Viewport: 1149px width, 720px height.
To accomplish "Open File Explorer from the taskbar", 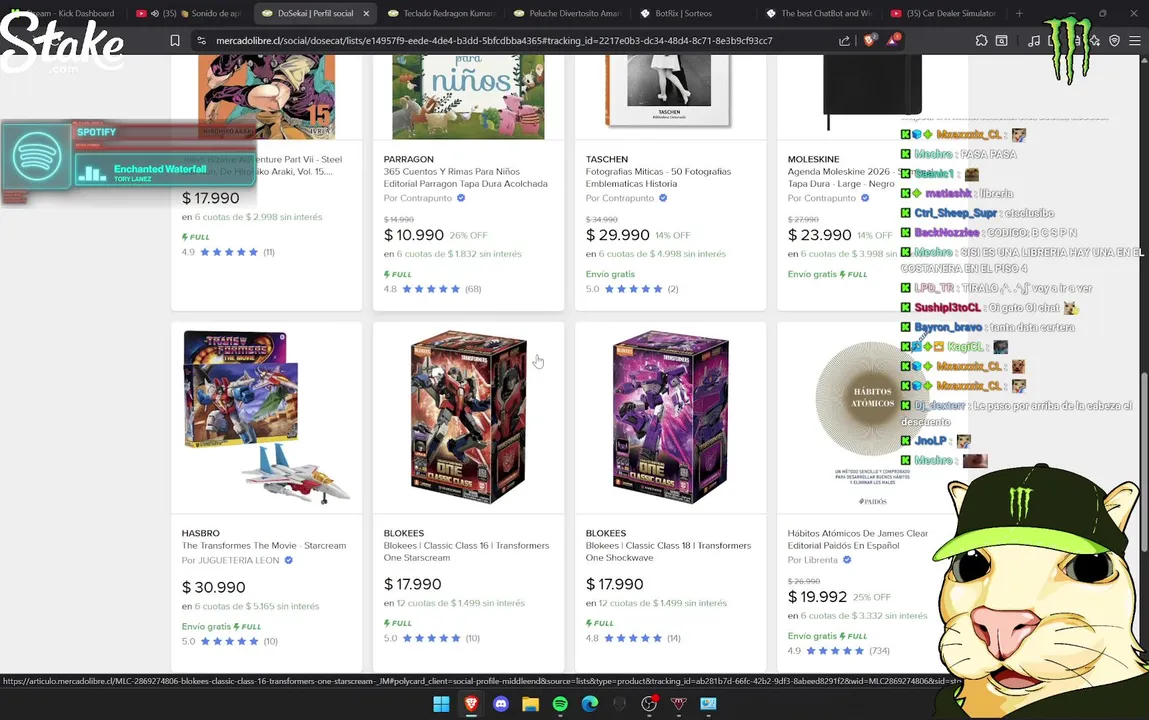I will pyautogui.click(x=531, y=704).
